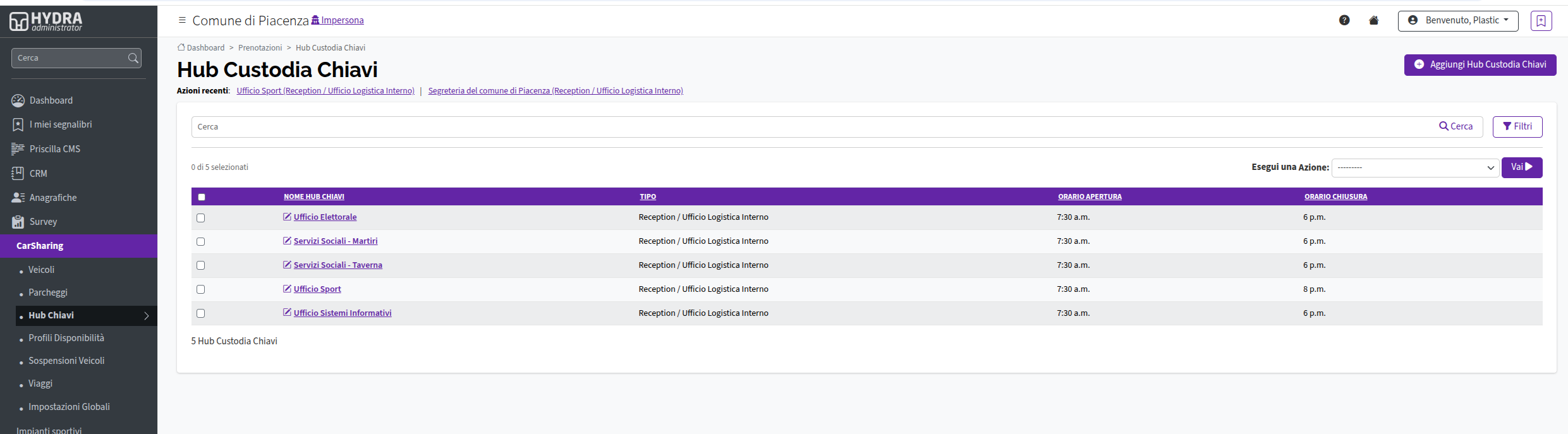Click the sidebar search magnifier icon
1568x434 pixels.
[x=133, y=58]
